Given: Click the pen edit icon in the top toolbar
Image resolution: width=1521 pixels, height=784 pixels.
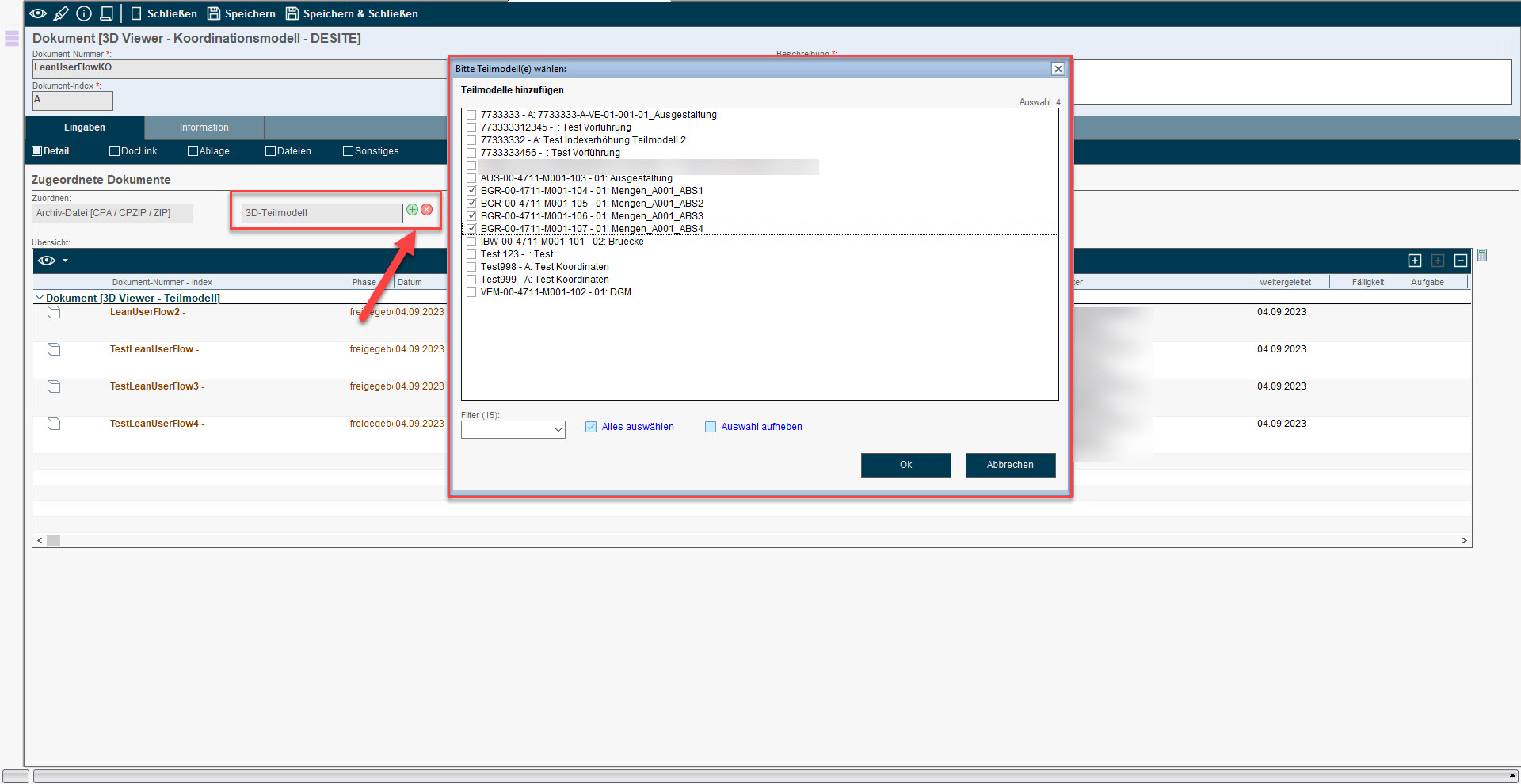Looking at the screenshot, I should click(x=61, y=13).
